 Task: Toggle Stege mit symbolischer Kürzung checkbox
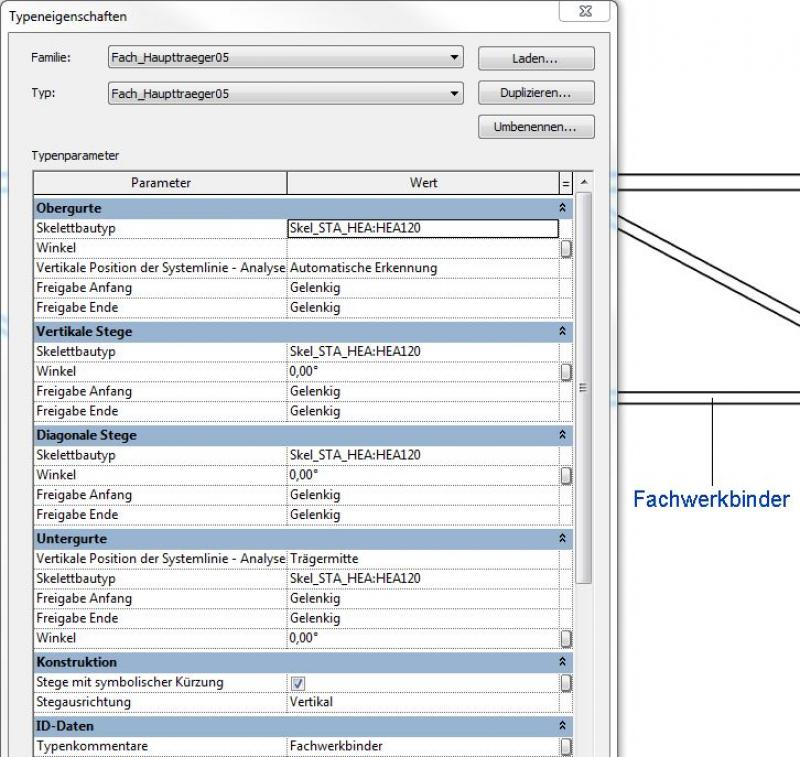point(298,683)
